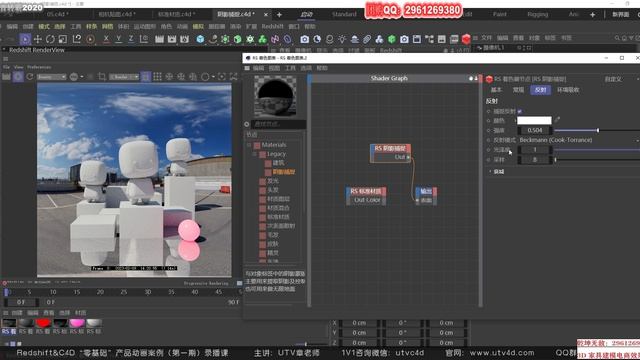Click the render to picture viewer icon

[172, 39]
